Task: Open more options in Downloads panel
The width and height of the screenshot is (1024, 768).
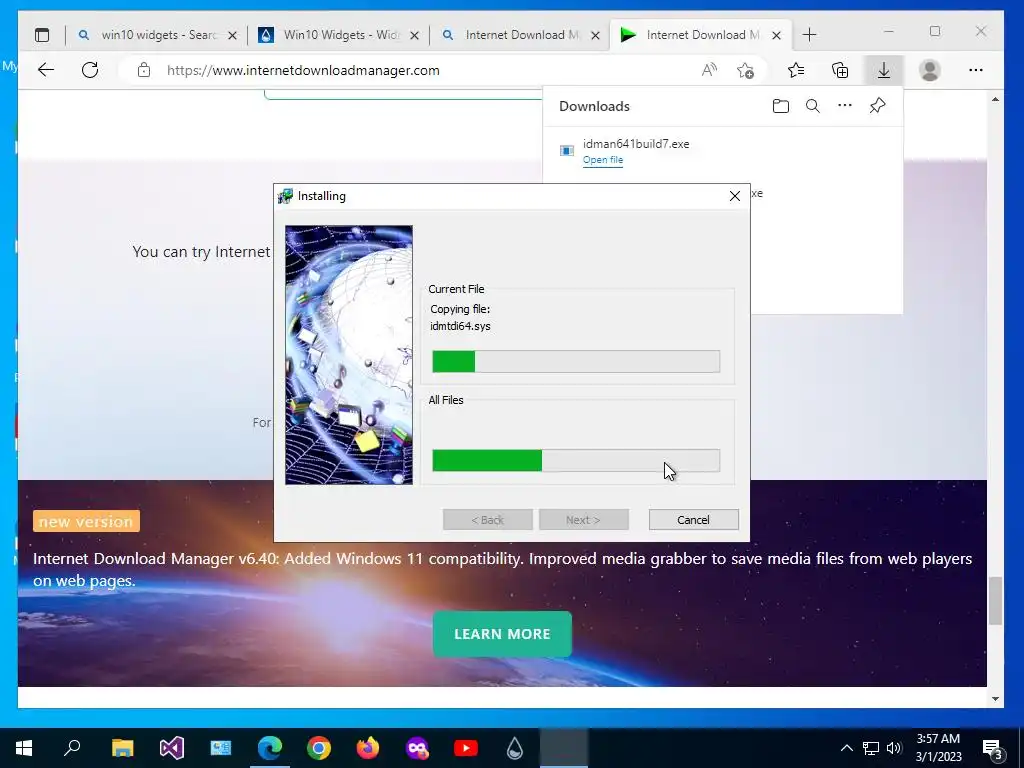Action: point(844,105)
